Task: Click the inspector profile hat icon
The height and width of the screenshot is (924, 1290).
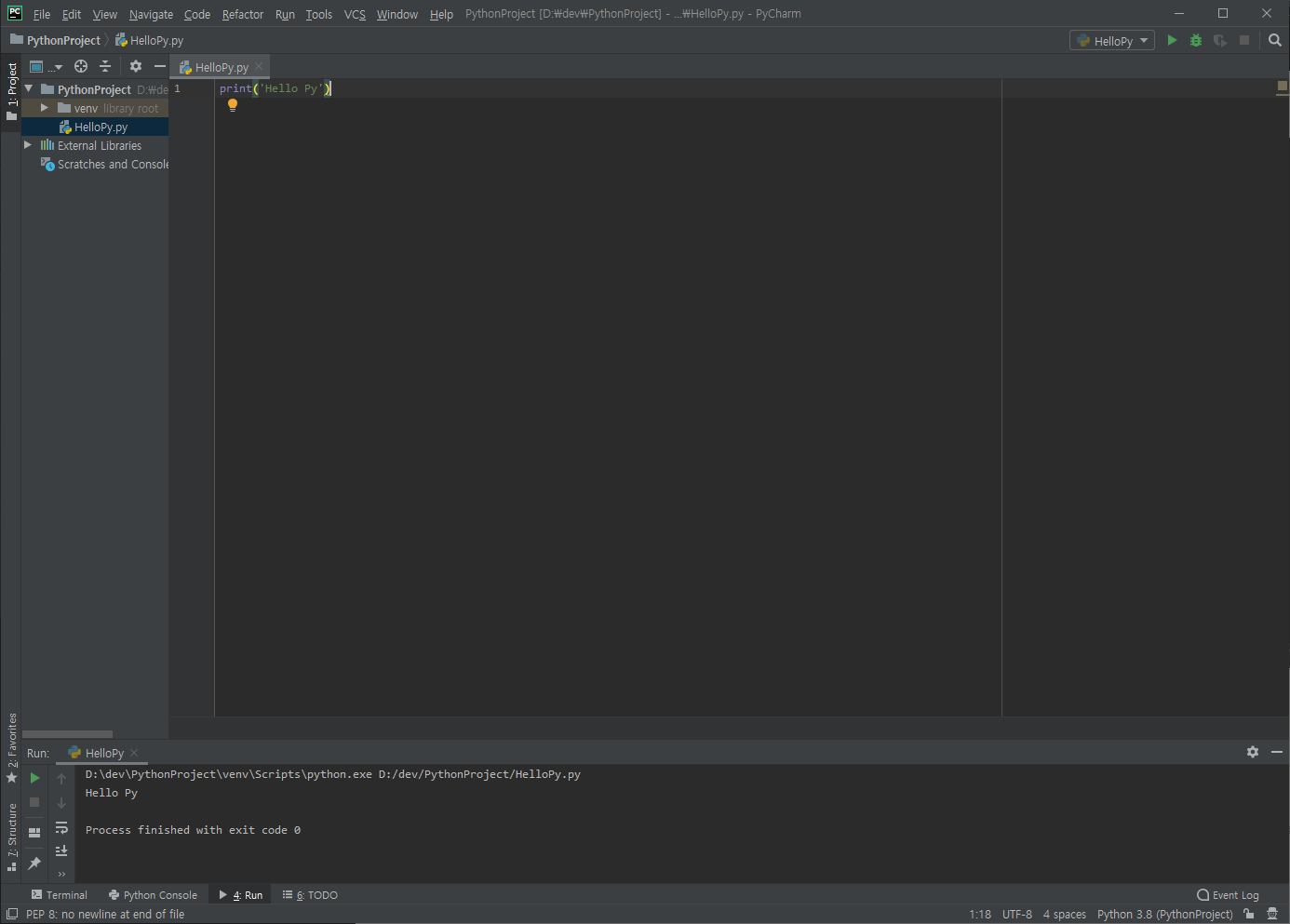Action: tap(1272, 915)
